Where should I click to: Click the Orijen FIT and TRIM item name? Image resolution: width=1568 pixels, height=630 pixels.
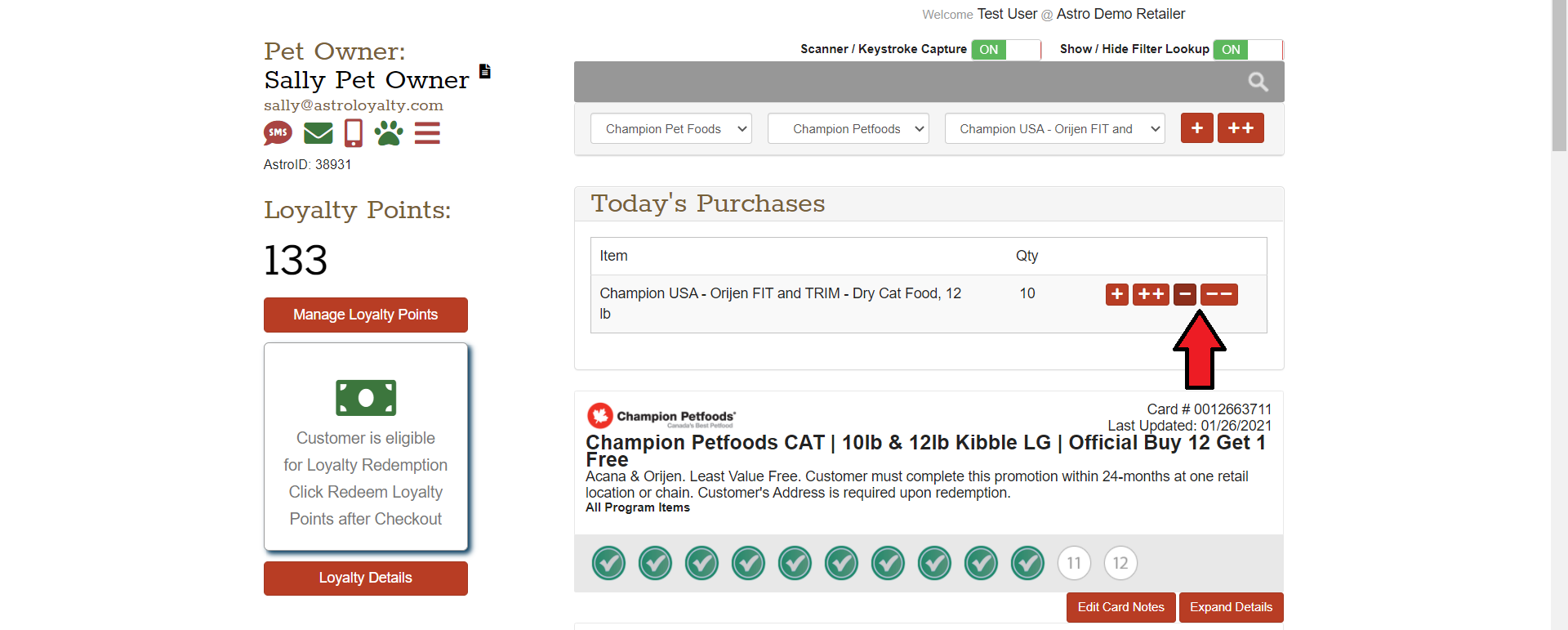(781, 303)
